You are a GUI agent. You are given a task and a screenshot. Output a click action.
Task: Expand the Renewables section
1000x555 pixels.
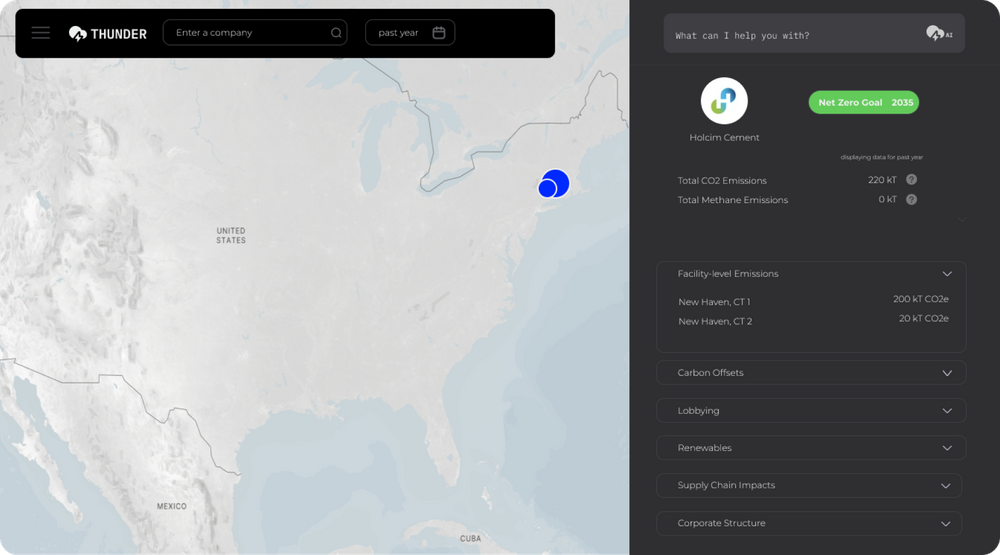[x=946, y=448]
